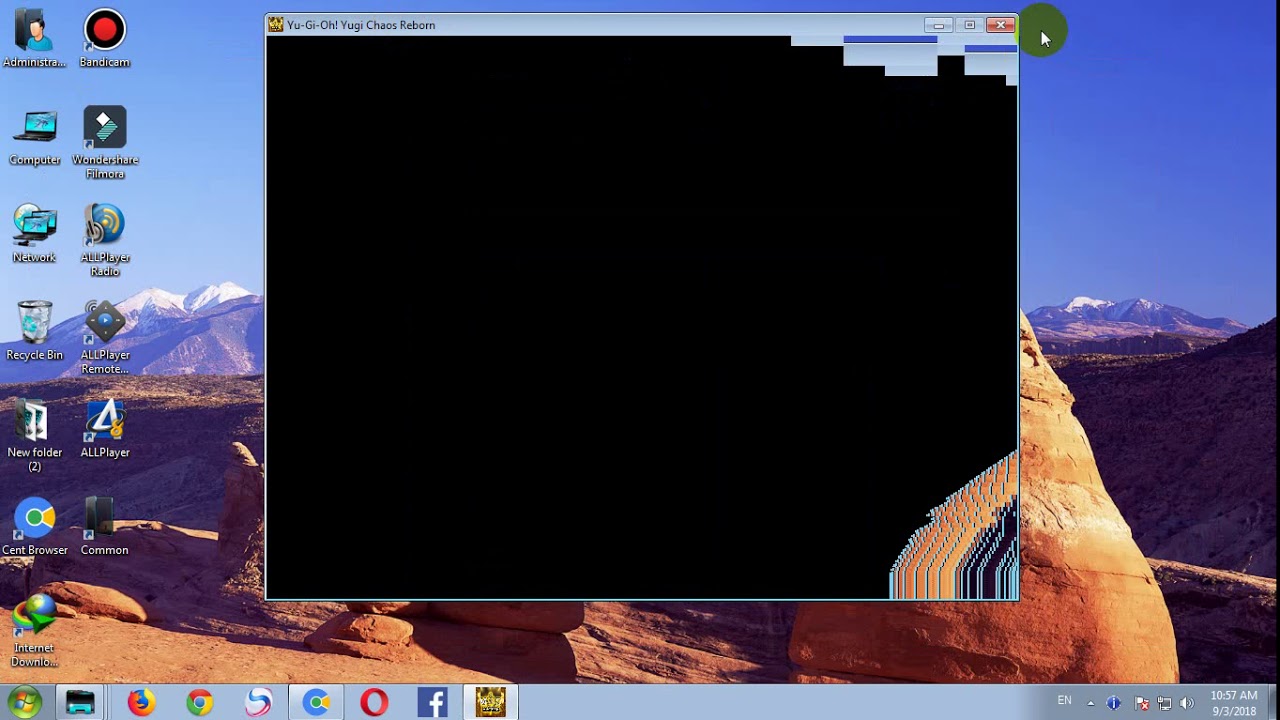Select the New folder (2) icon
Image resolution: width=1280 pixels, height=720 pixels.
(x=34, y=436)
